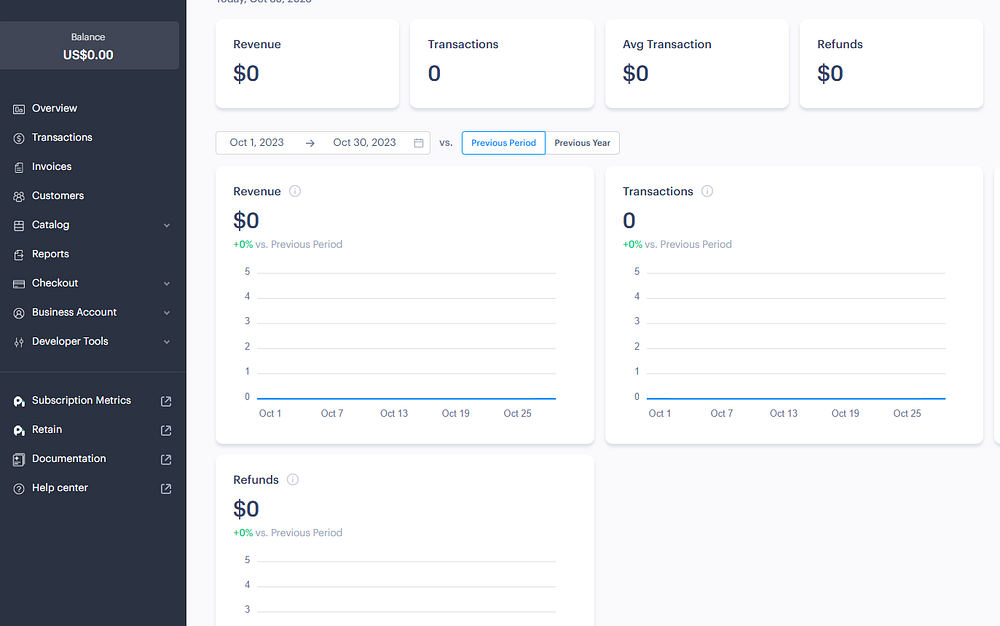Switch comparison to Previous Year
The width and height of the screenshot is (1000, 626).
click(582, 143)
